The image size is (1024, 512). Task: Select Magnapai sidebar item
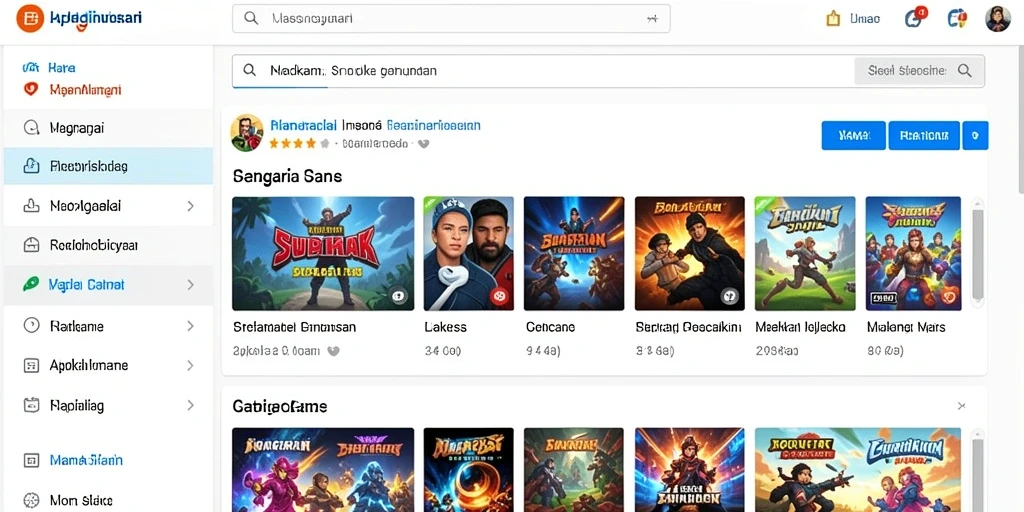(108, 127)
